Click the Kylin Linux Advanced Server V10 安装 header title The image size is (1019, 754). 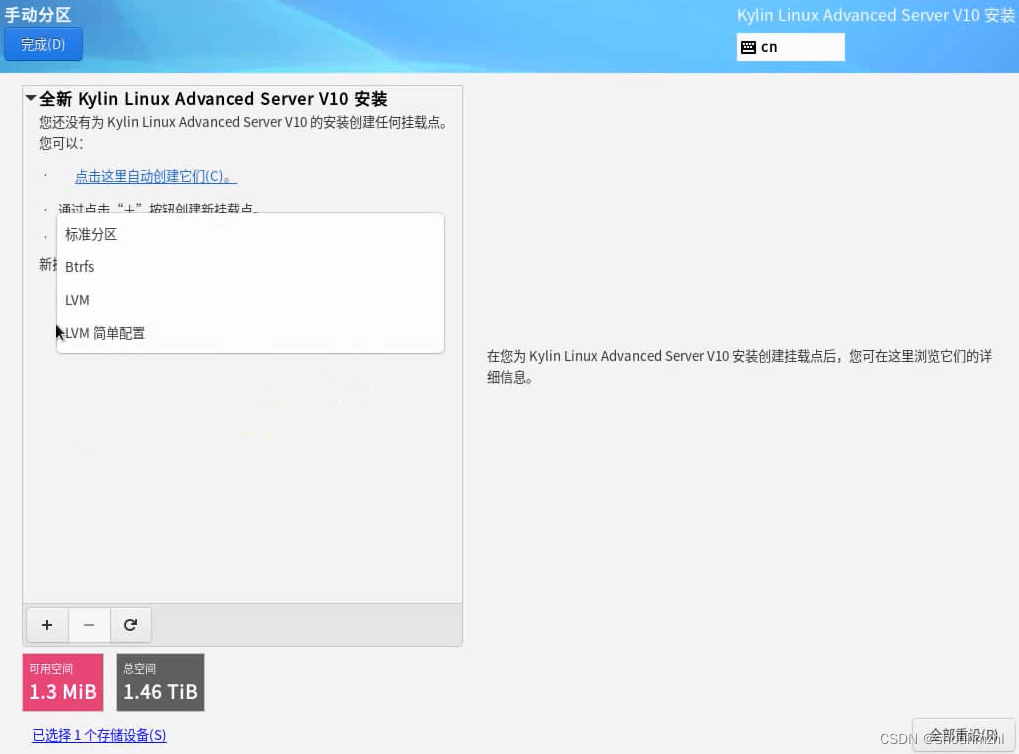pos(876,15)
